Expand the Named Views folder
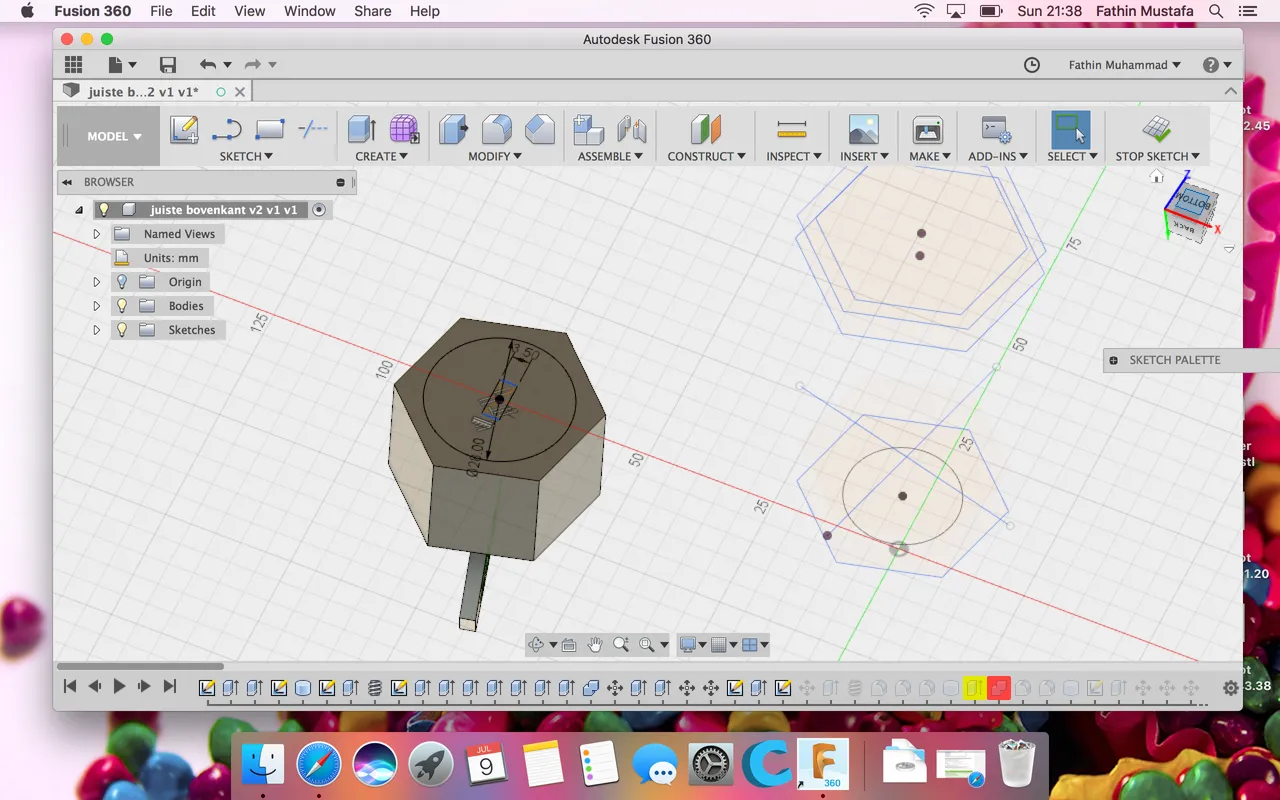This screenshot has width=1280, height=800. coord(97,234)
